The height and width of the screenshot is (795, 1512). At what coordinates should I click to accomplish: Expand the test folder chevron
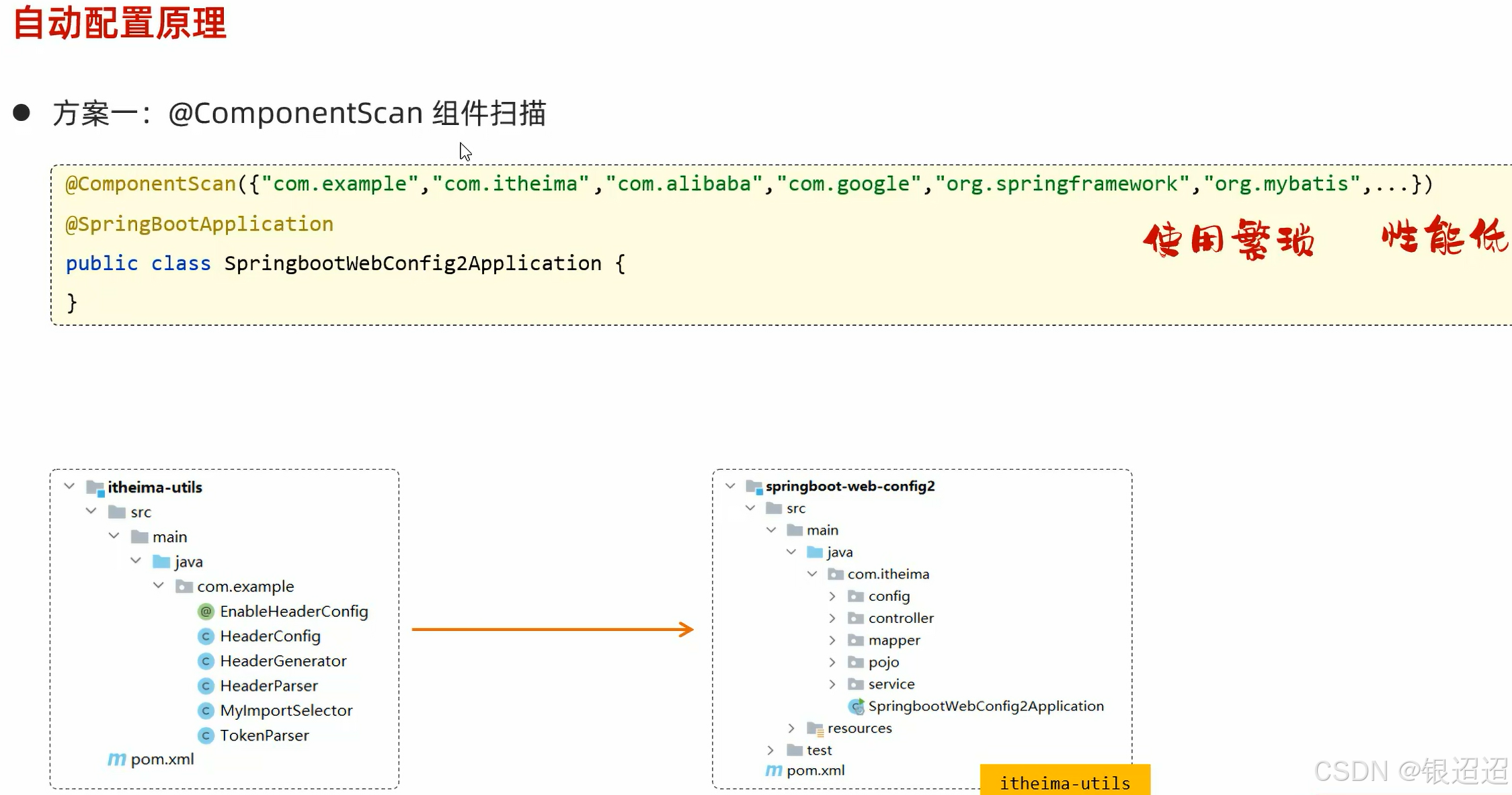coord(770,750)
